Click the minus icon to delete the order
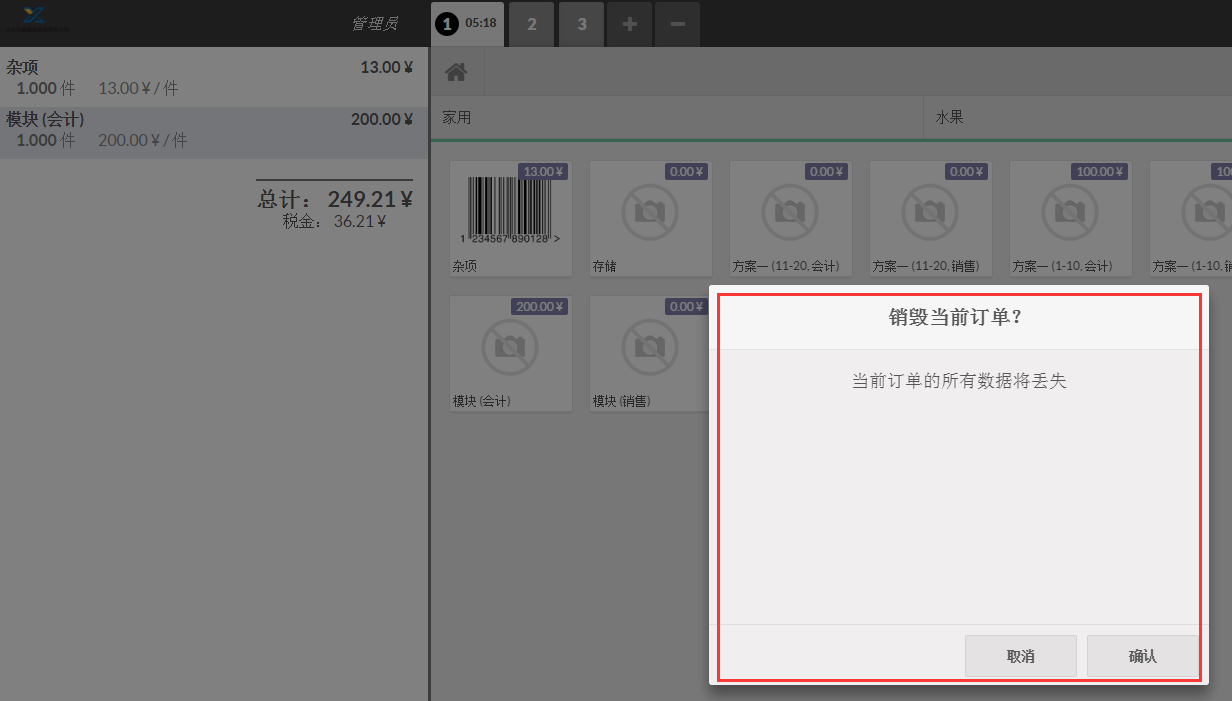 [677, 24]
